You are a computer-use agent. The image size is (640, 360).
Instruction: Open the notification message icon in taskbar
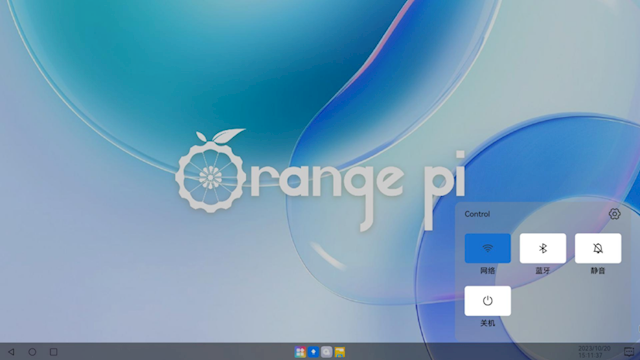(x=629, y=352)
